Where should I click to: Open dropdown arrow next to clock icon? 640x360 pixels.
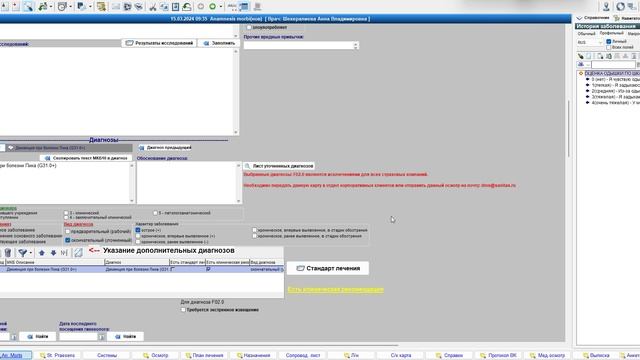pos(70,7)
